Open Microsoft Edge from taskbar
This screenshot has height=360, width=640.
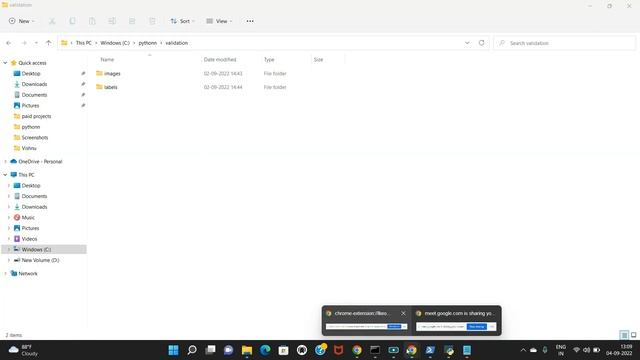[x=265, y=350]
